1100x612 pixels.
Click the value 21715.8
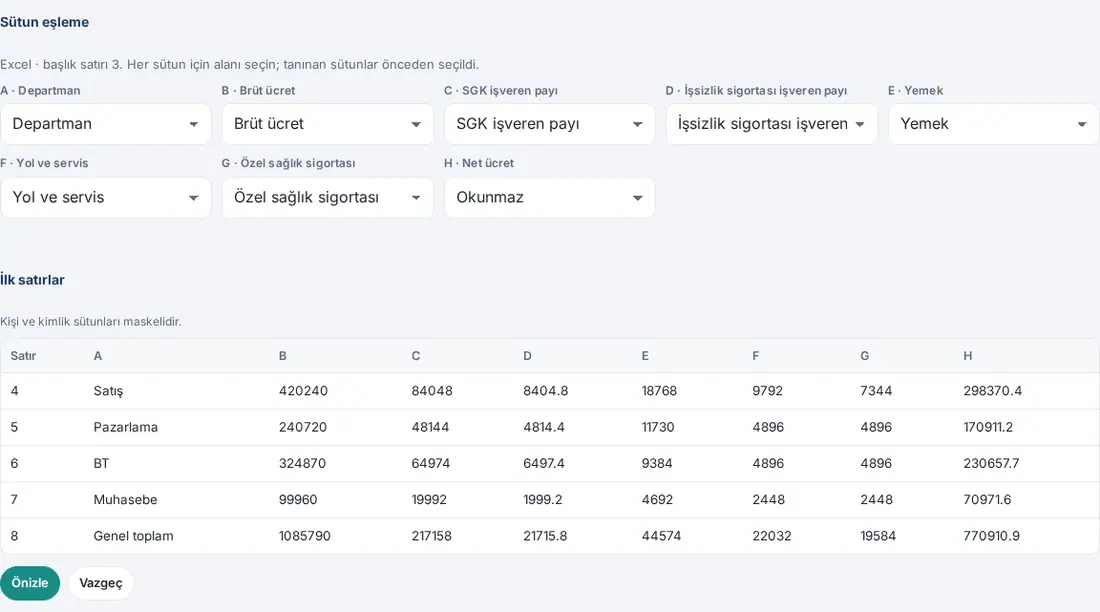tap(545, 536)
